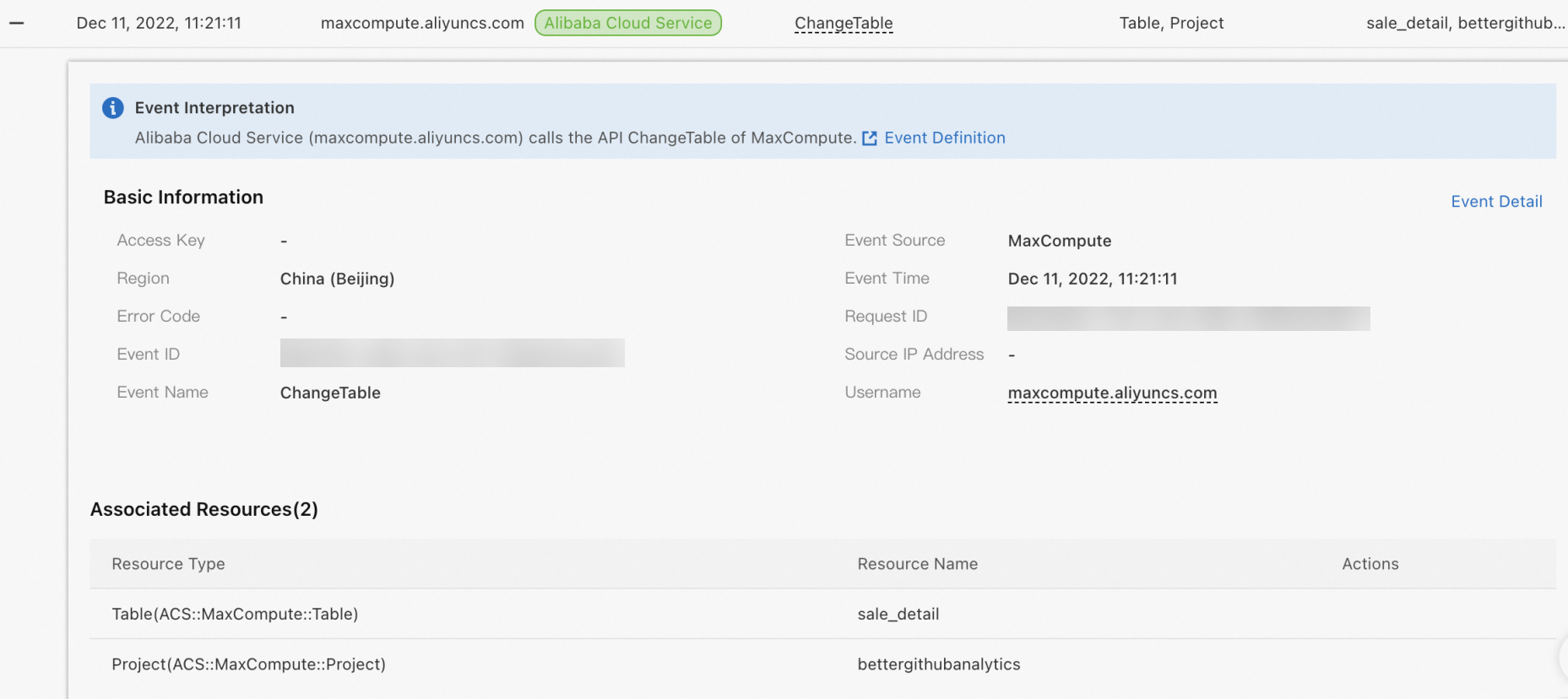This screenshot has height=699, width=1568.
Task: Click the Event Interpretation description sentence
Action: coord(496,138)
